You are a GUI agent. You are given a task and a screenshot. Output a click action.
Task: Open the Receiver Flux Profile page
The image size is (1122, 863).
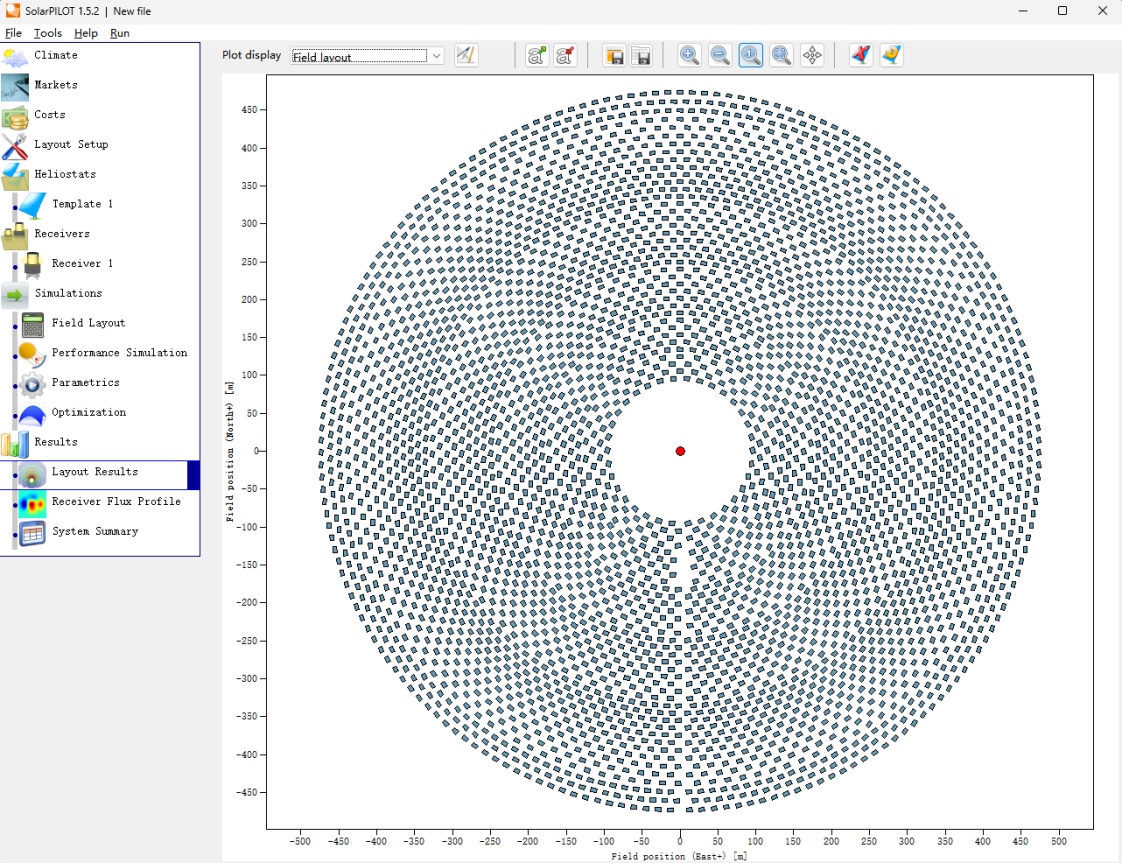point(116,501)
